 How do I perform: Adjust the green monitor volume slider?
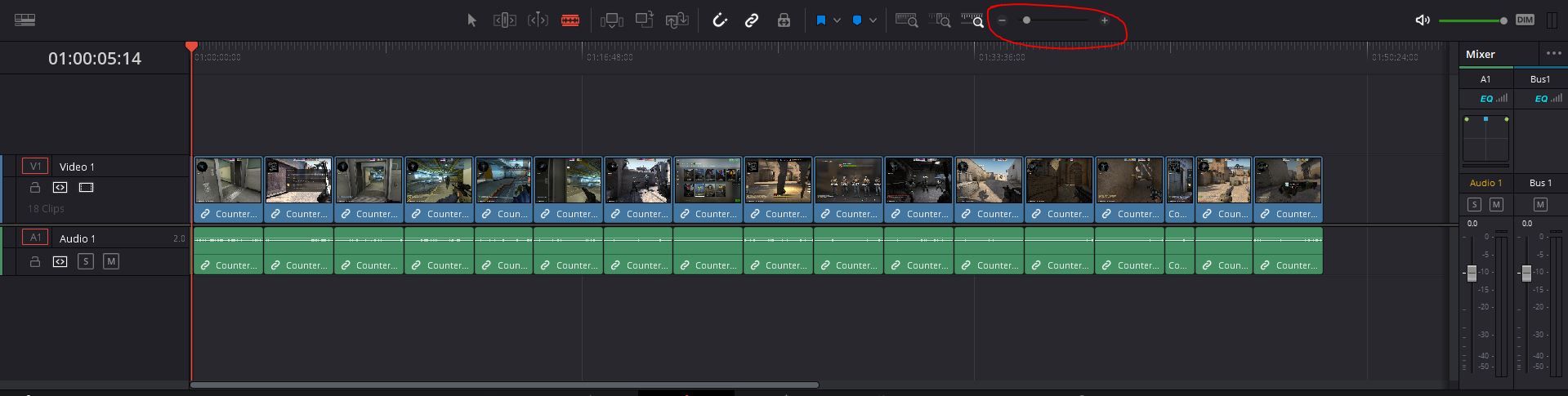[1472, 20]
